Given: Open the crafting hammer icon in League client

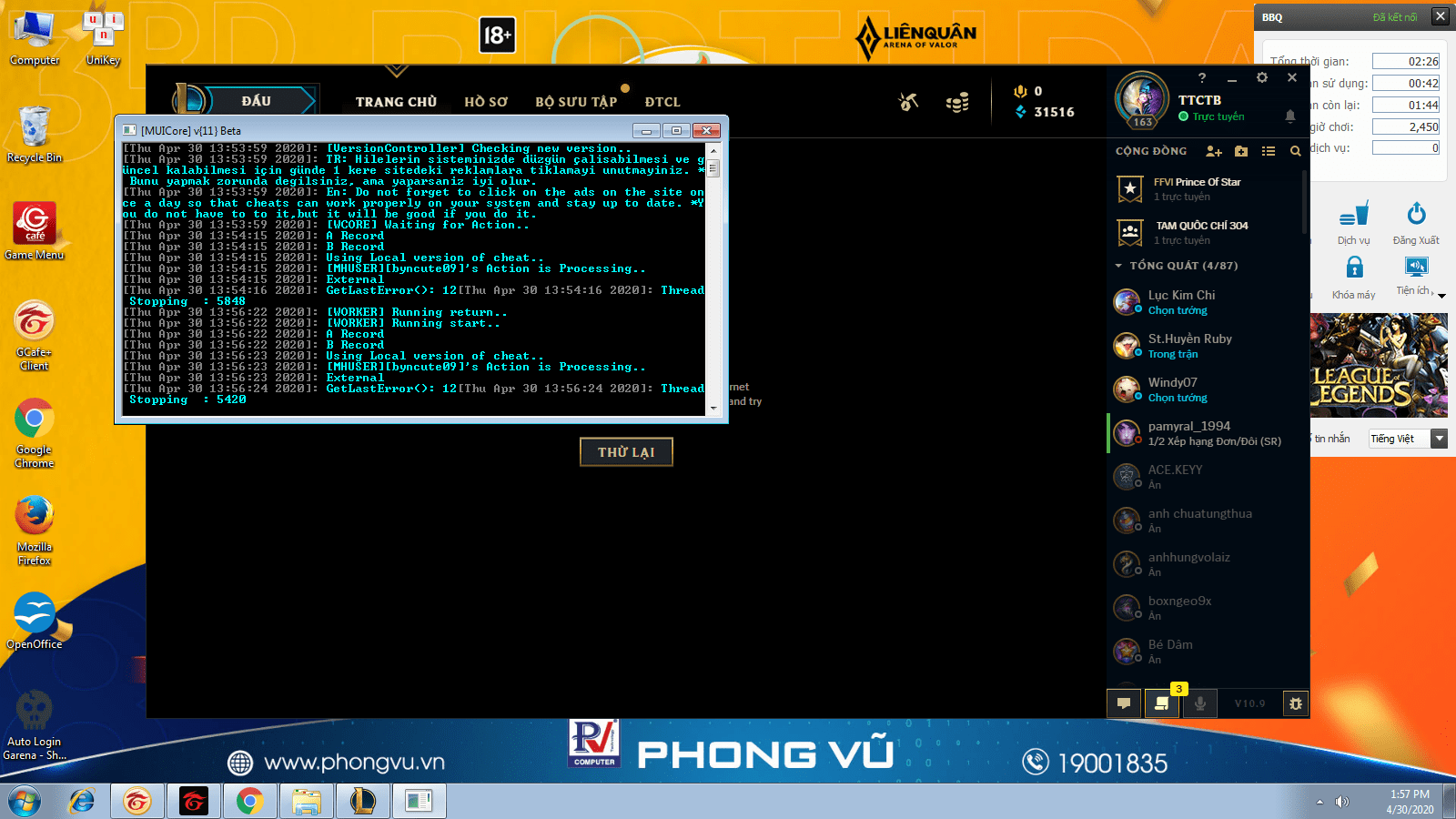Looking at the screenshot, I should coord(908,102).
